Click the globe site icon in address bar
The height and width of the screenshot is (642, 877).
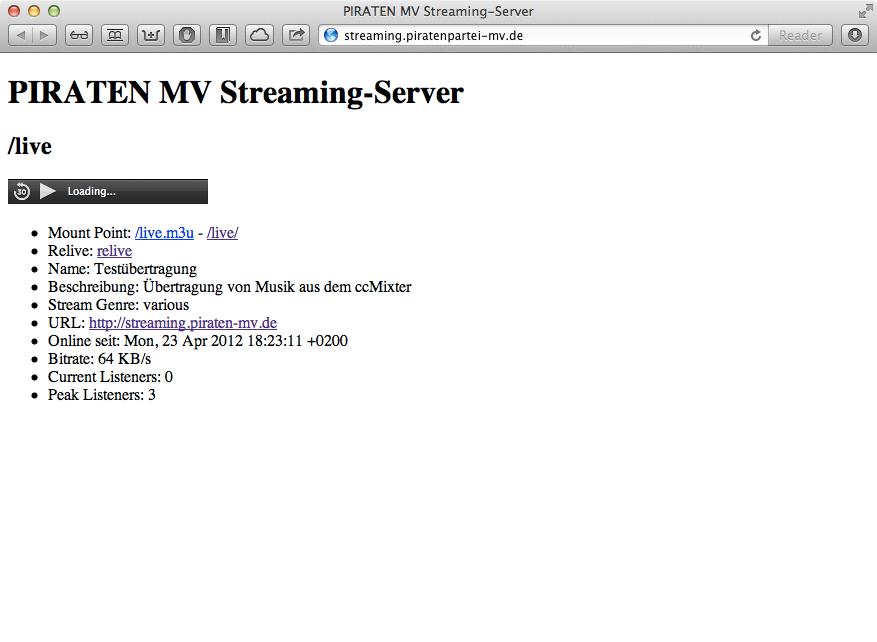331,35
